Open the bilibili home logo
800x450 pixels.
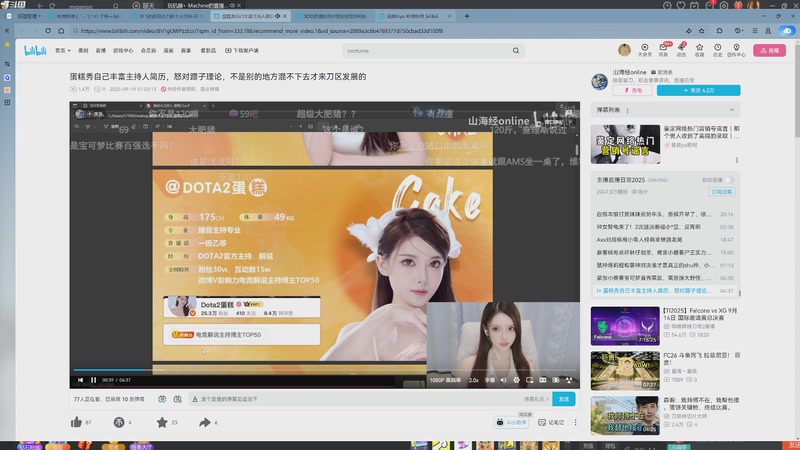(x=35, y=51)
